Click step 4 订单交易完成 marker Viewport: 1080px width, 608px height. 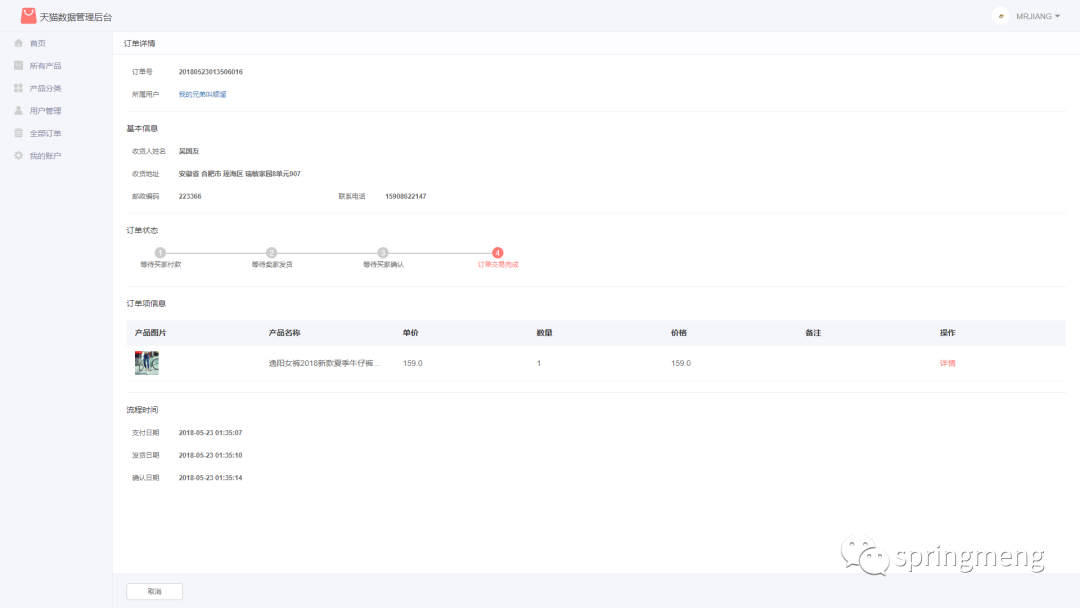pyautogui.click(x=497, y=253)
